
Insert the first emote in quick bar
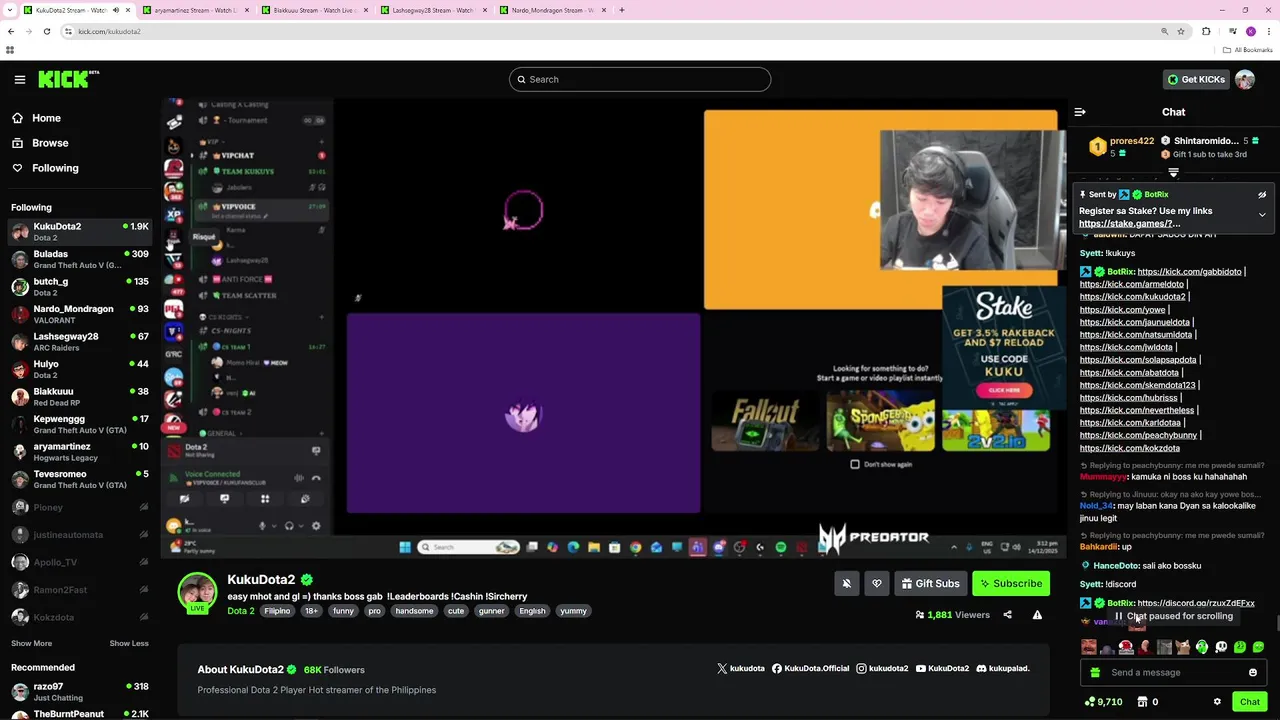[1089, 647]
